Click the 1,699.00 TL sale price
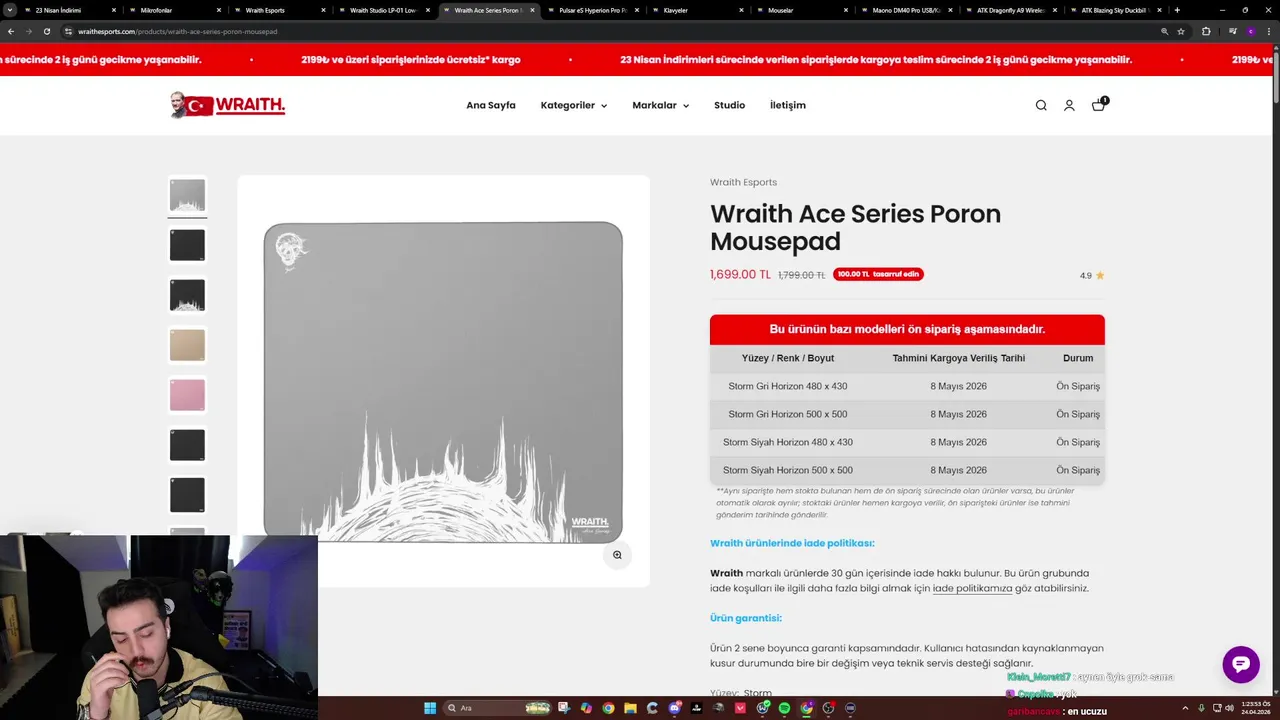This screenshot has height=720, width=1280. coord(740,274)
